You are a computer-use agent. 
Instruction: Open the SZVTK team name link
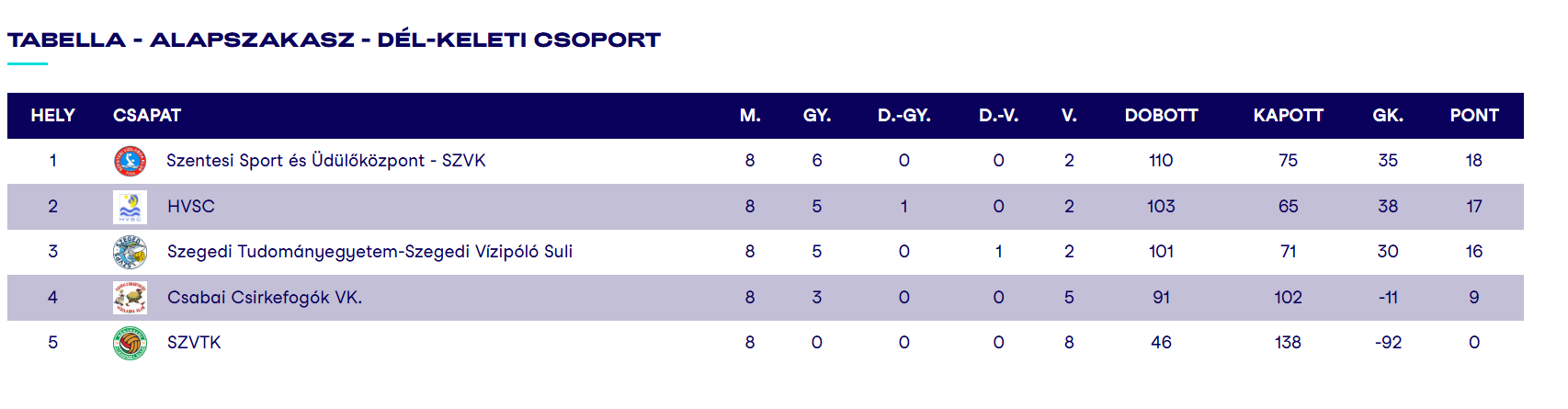194,343
